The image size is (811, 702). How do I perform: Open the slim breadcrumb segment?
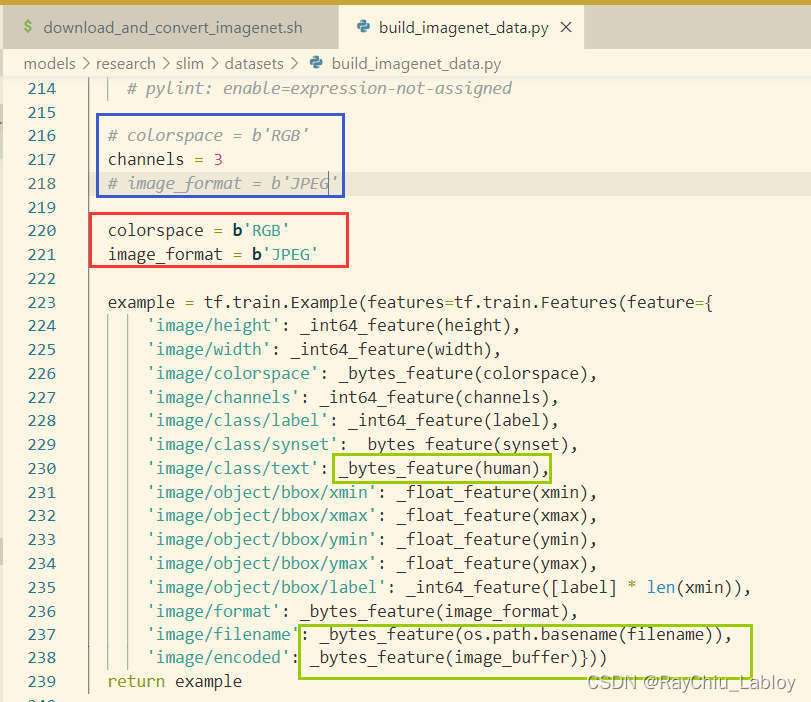[x=190, y=64]
